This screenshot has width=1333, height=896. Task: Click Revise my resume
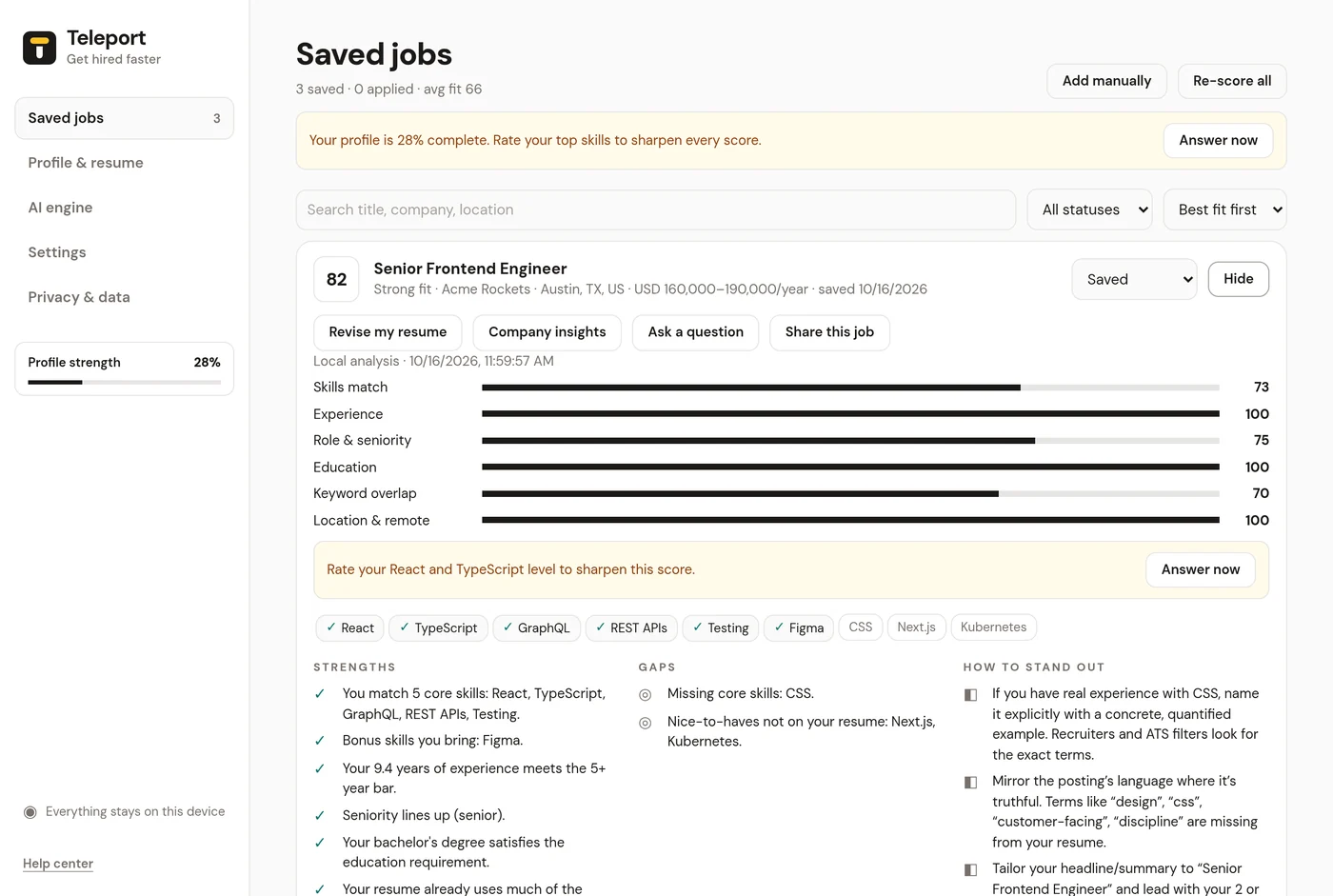(388, 332)
